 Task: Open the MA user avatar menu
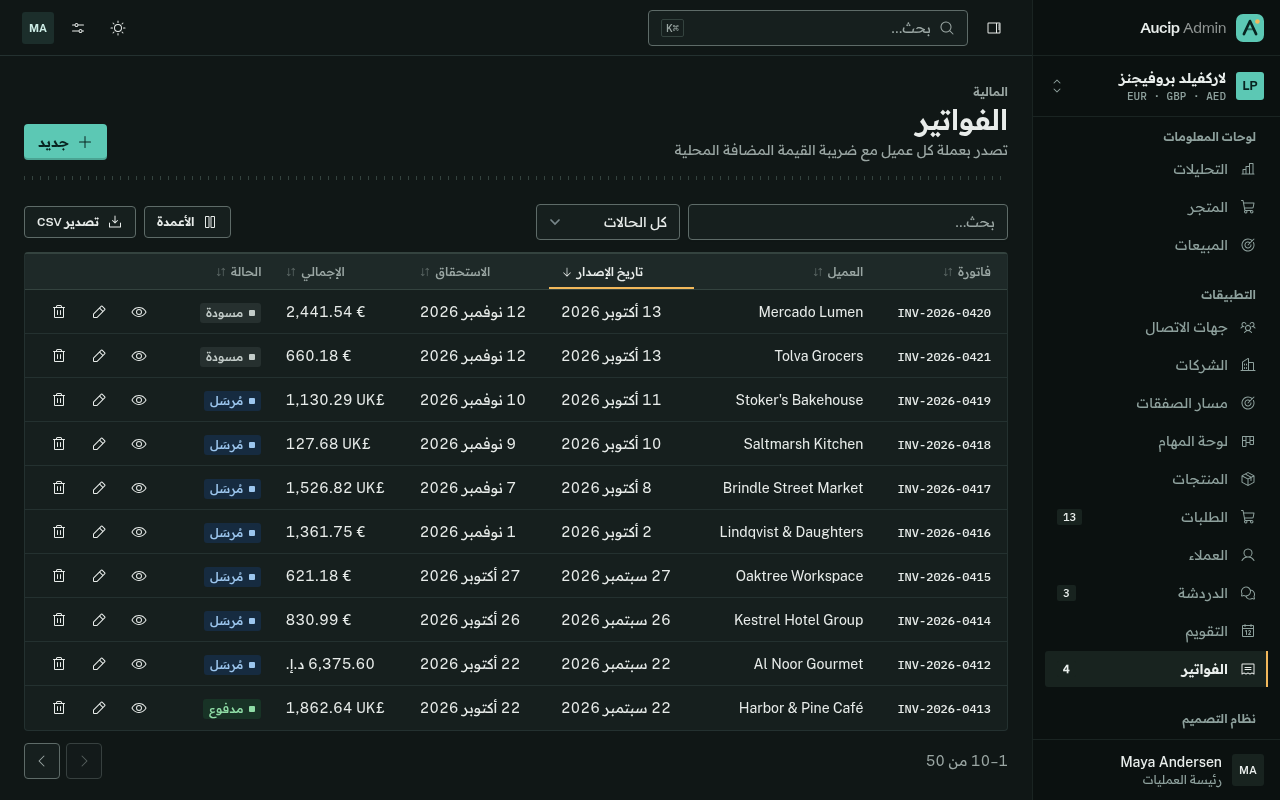click(38, 28)
